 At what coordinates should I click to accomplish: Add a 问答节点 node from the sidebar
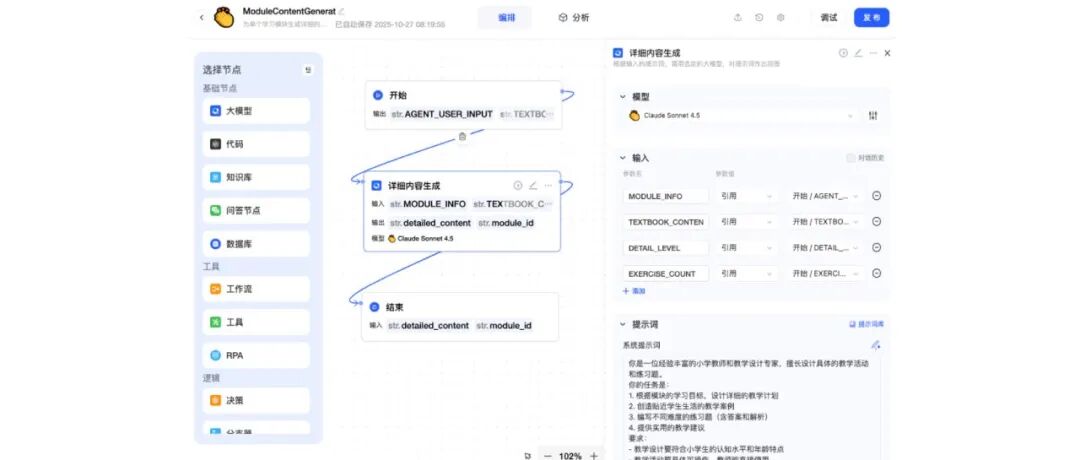[256, 211]
